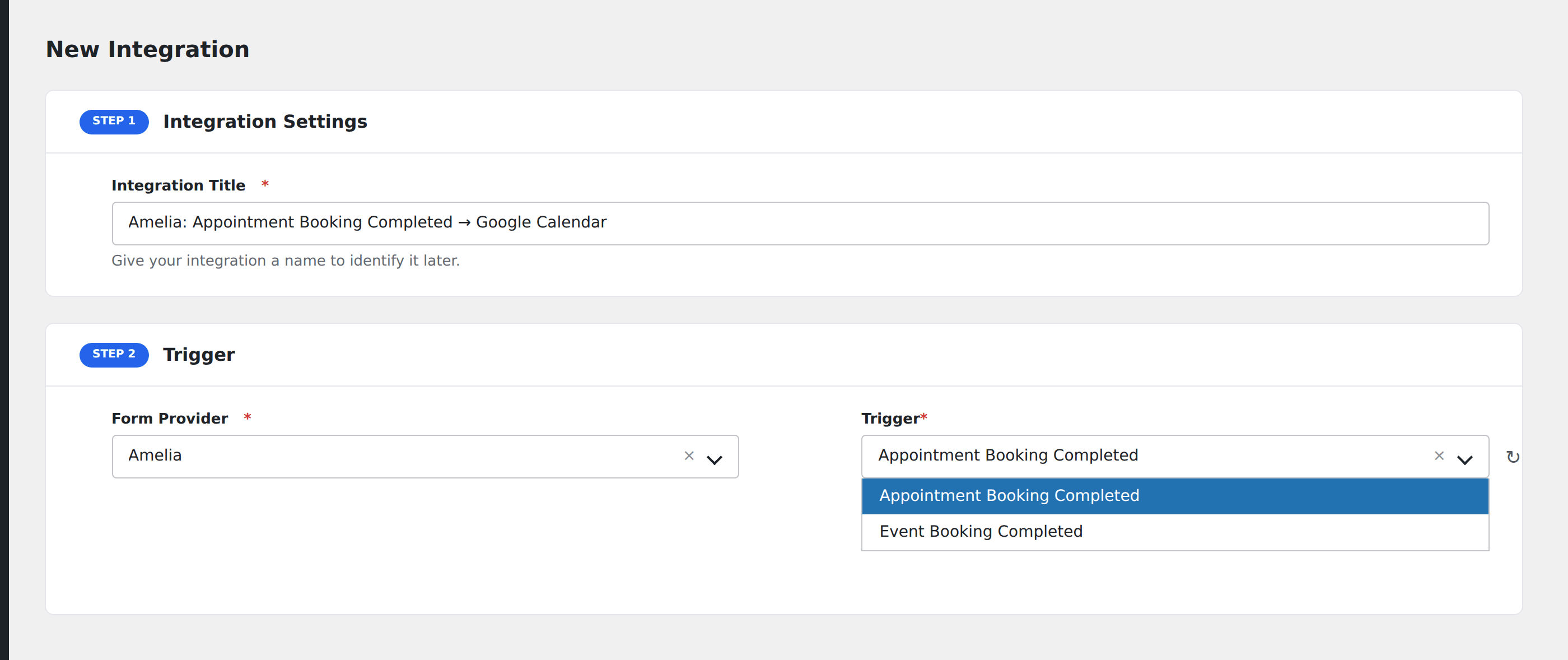1568x660 pixels.
Task: Click the Form Provider label
Action: pos(170,419)
